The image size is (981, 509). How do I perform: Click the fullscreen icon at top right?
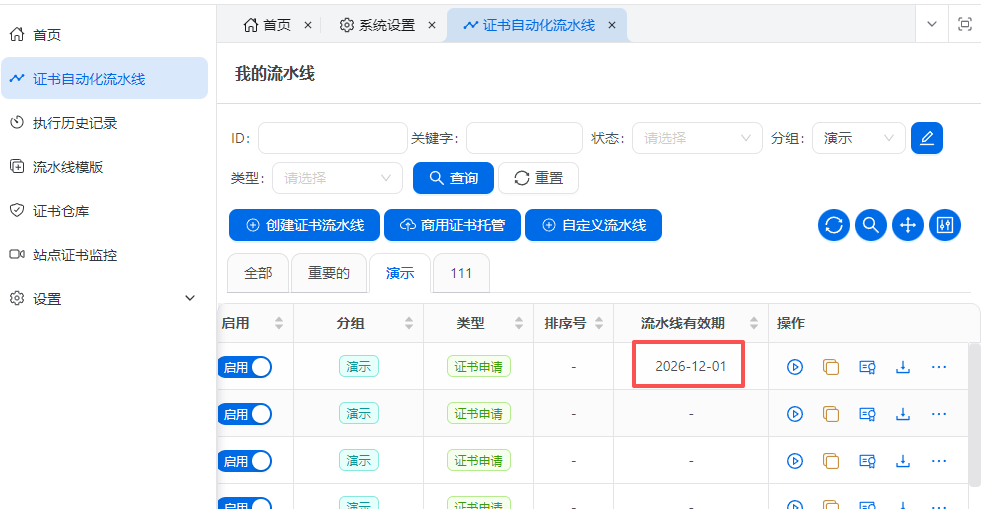click(964, 25)
